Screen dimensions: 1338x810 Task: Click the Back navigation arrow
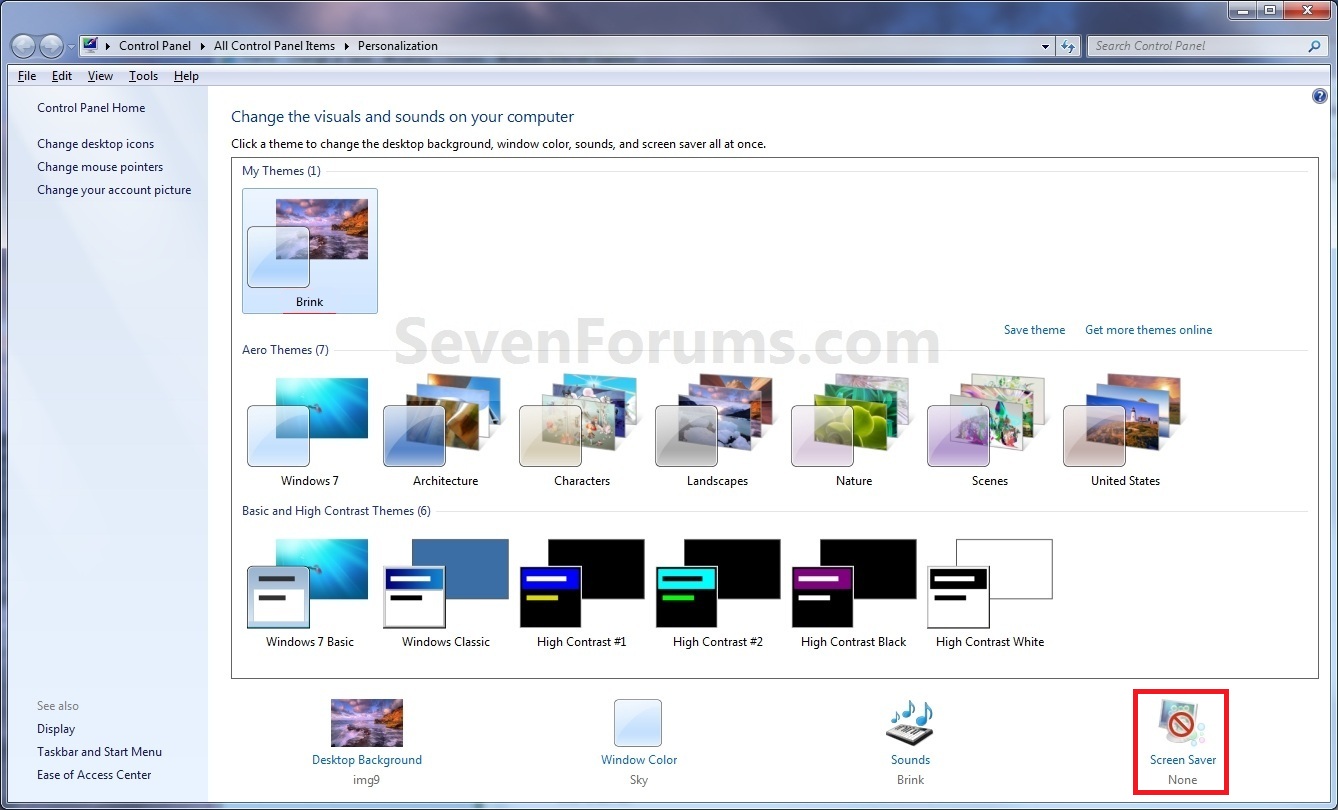pyautogui.click(x=22, y=45)
